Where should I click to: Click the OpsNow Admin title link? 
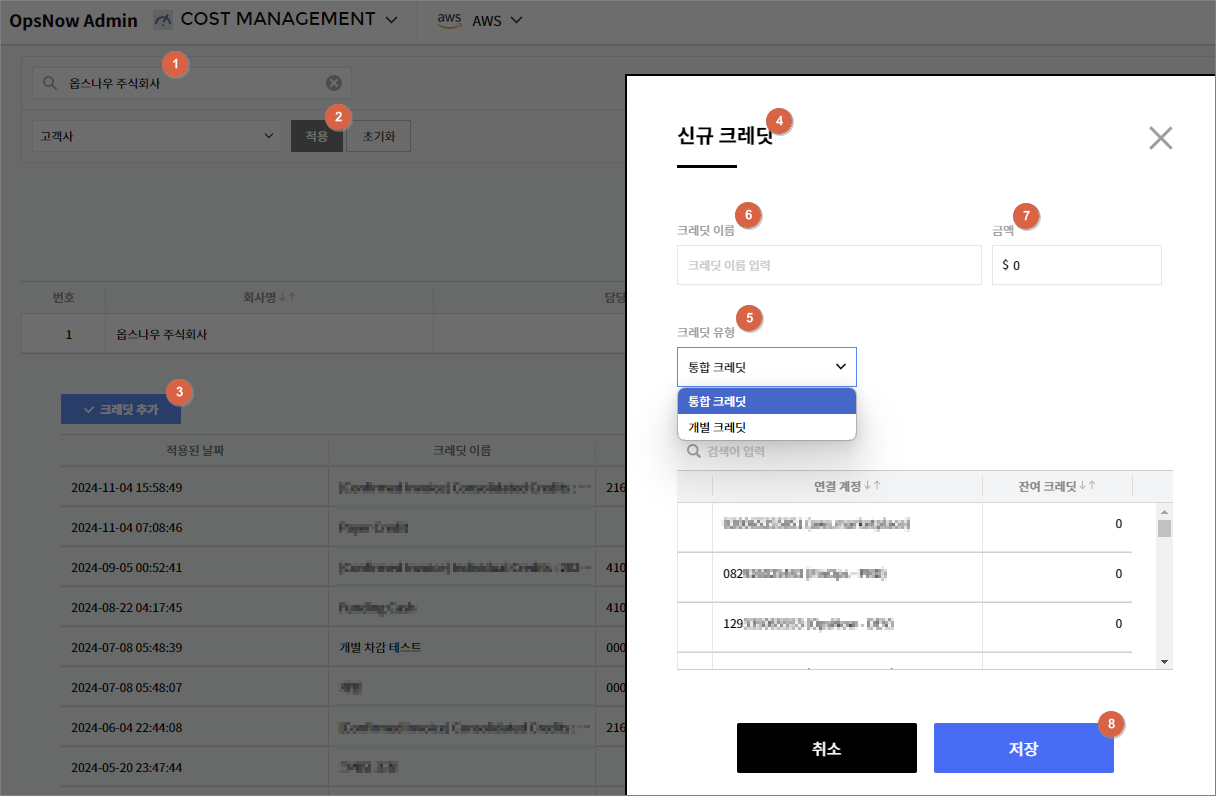74,21
